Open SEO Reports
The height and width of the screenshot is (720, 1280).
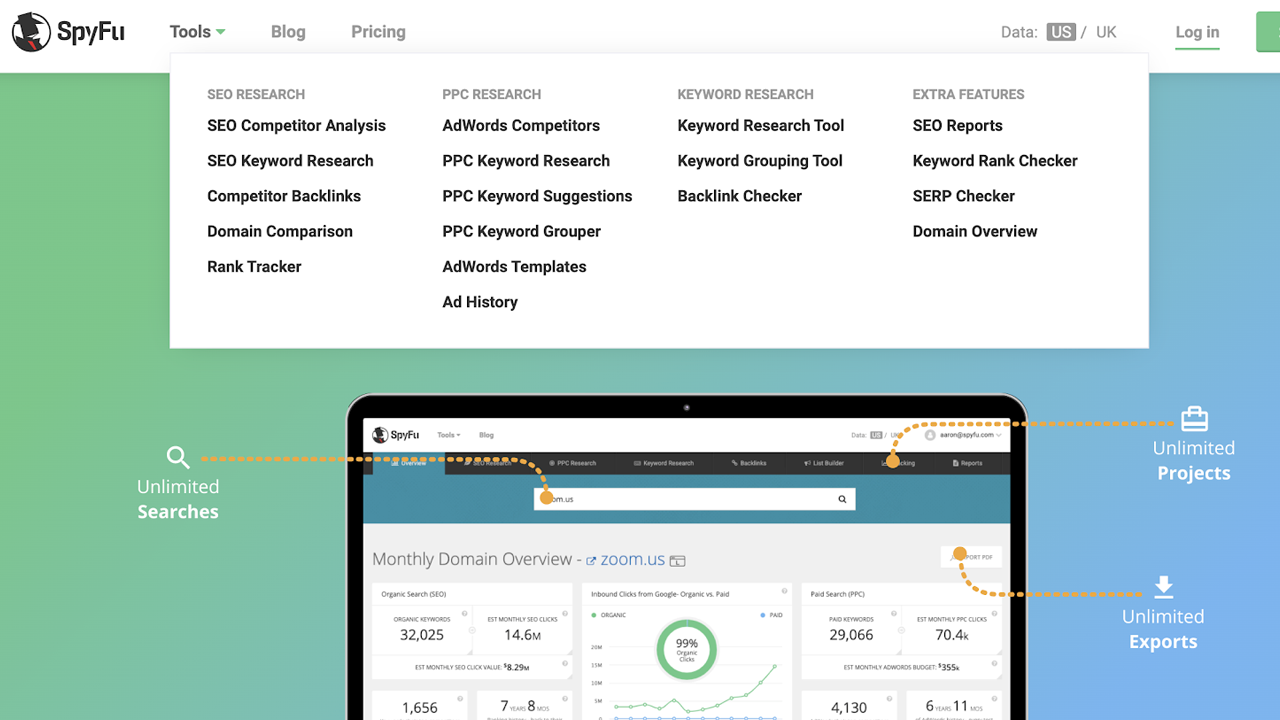point(957,126)
